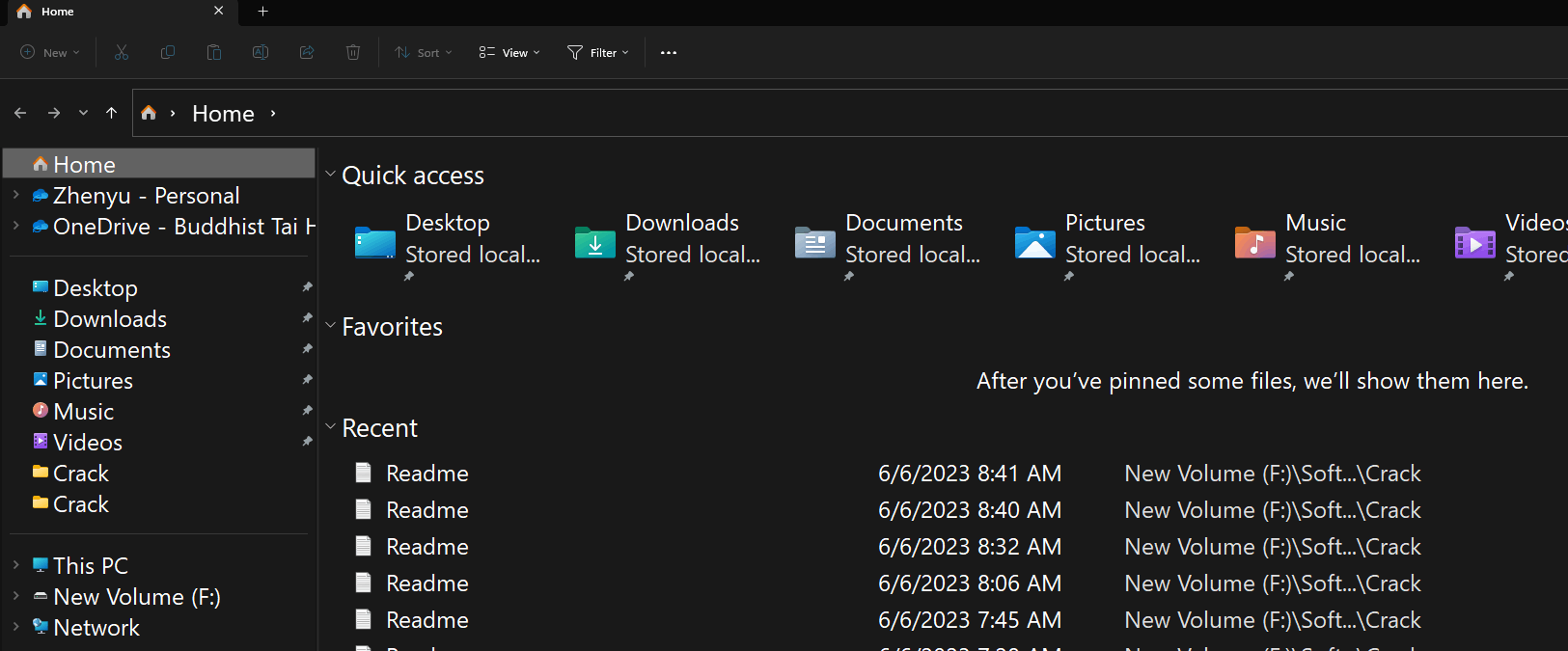Unpin Downloads via its pin icon in sidebar
1568x651 pixels.
coord(307,317)
